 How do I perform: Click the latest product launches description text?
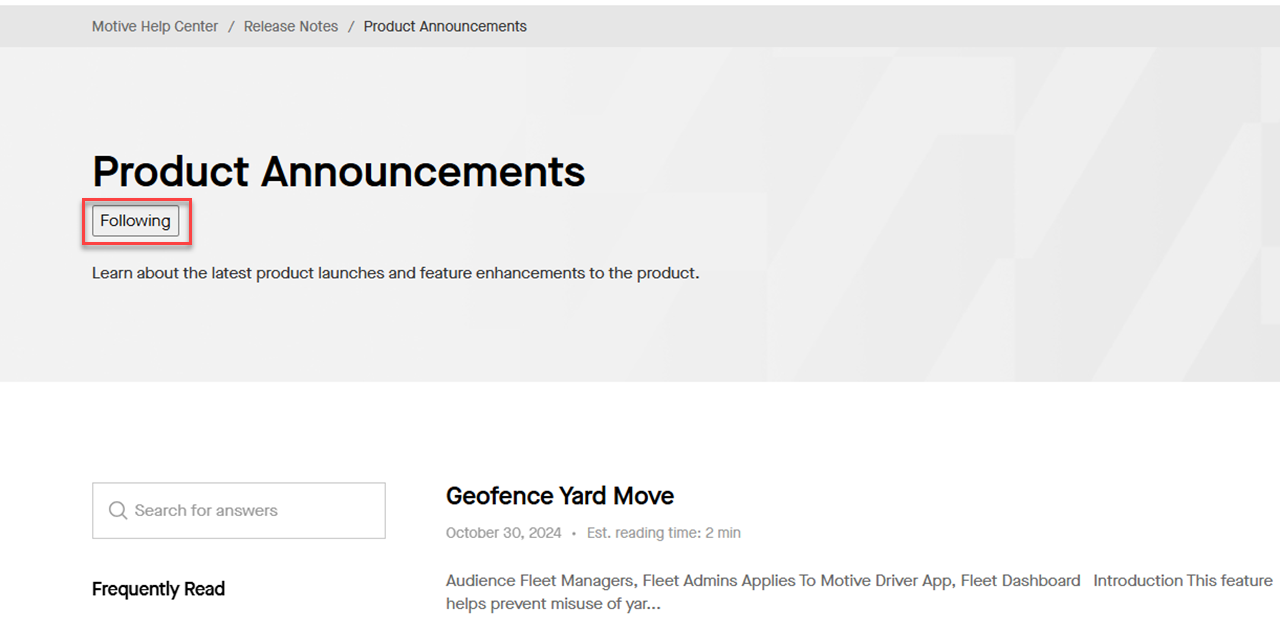coord(396,273)
